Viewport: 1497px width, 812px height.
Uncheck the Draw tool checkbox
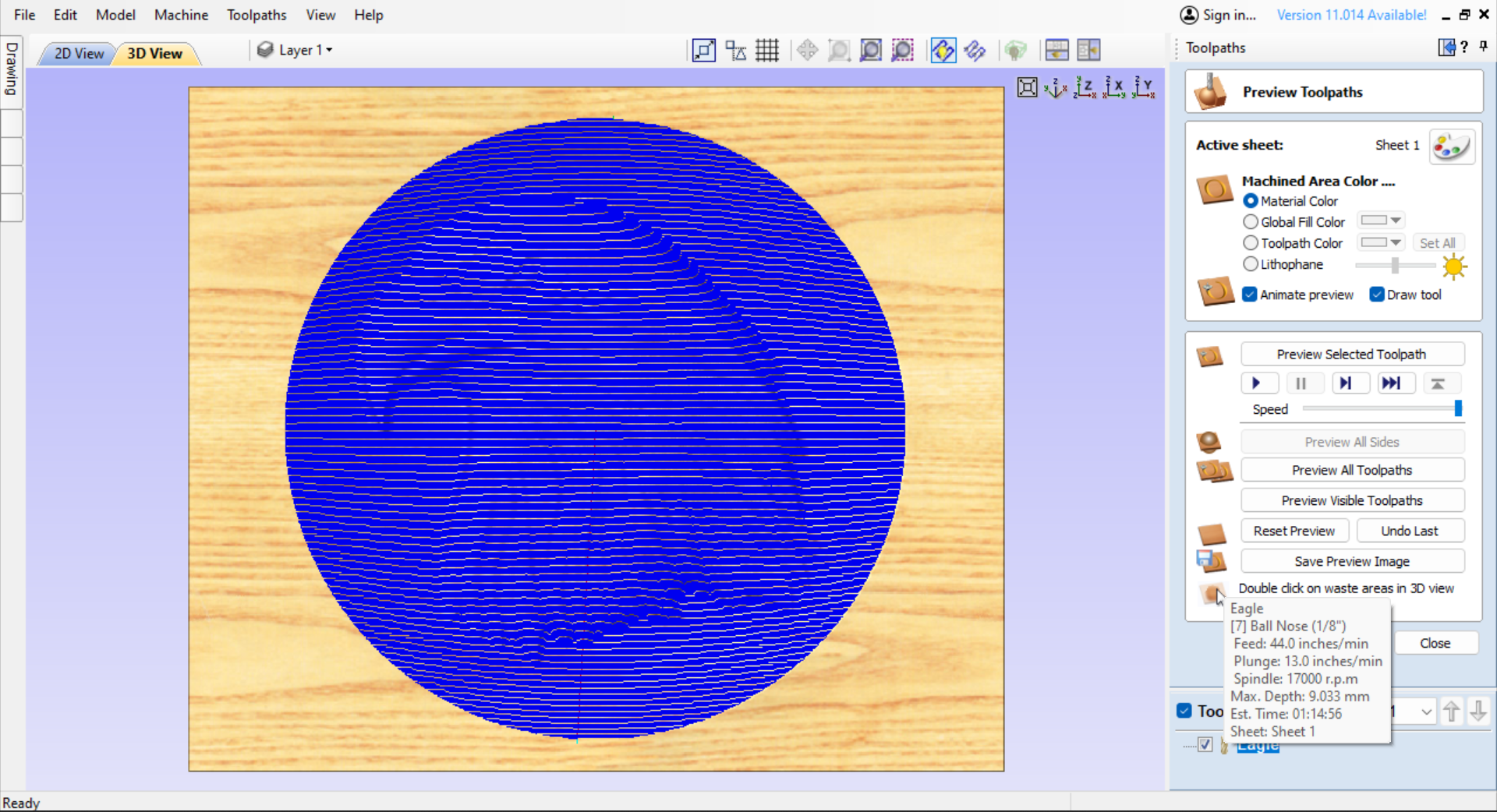point(1378,295)
